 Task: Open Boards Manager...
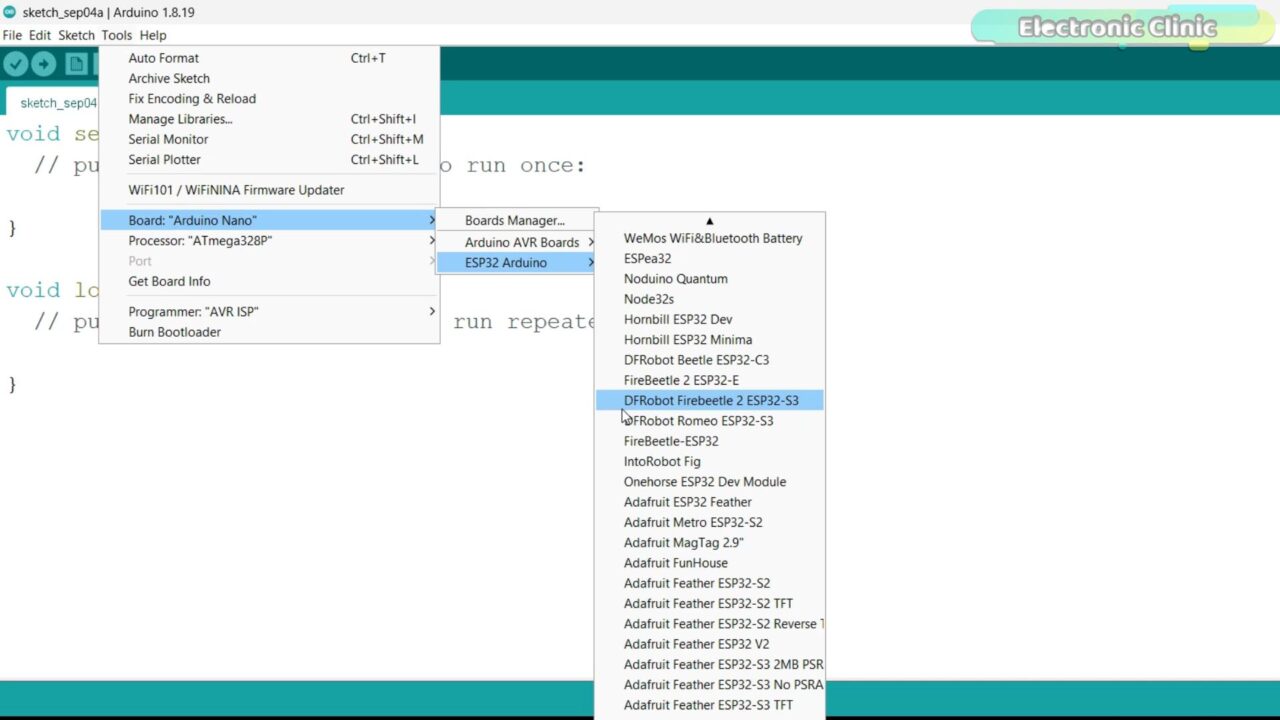click(516, 220)
